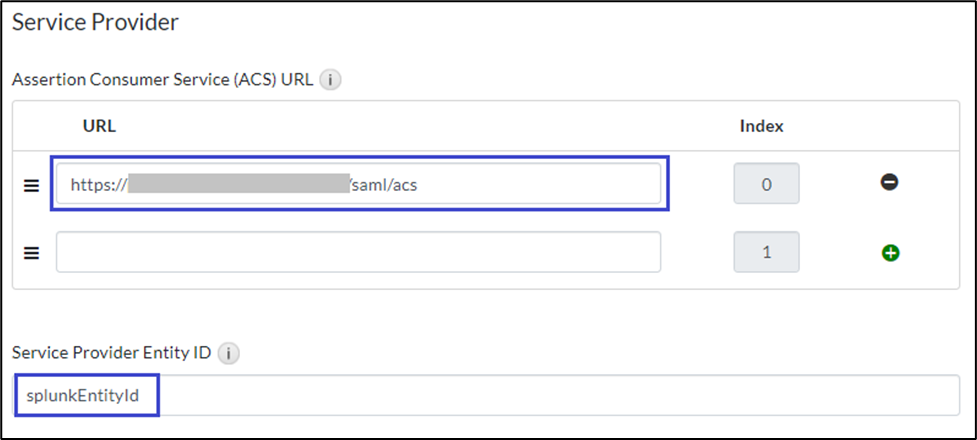Click the blank right end of the Entity ID field
This screenshot has height=440, width=977.
[x=600, y=396]
